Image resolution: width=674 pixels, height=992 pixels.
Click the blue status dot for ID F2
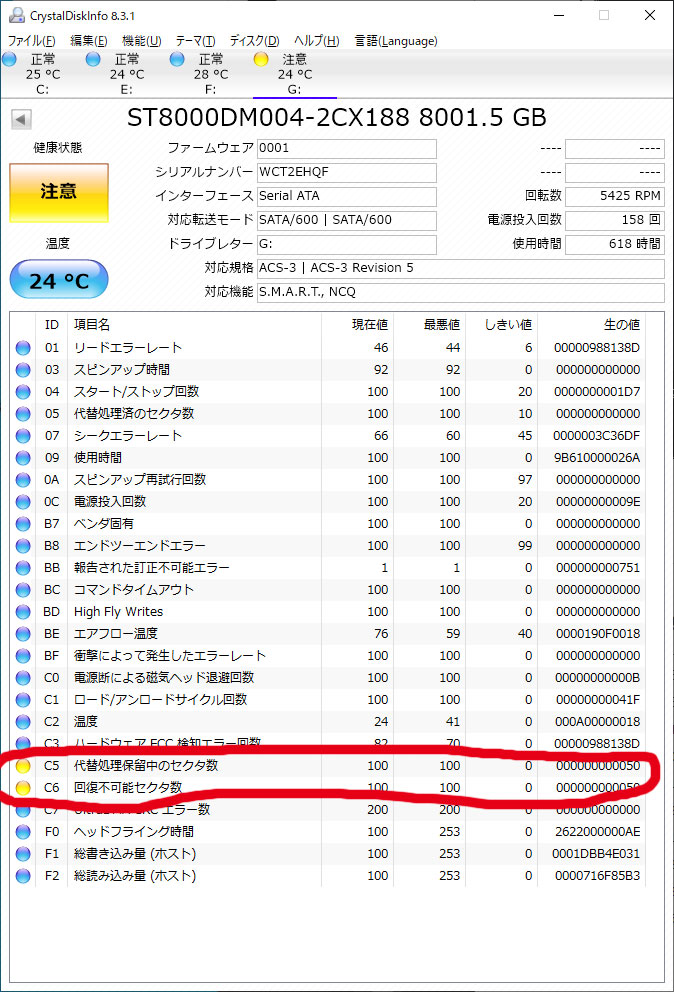[x=23, y=876]
